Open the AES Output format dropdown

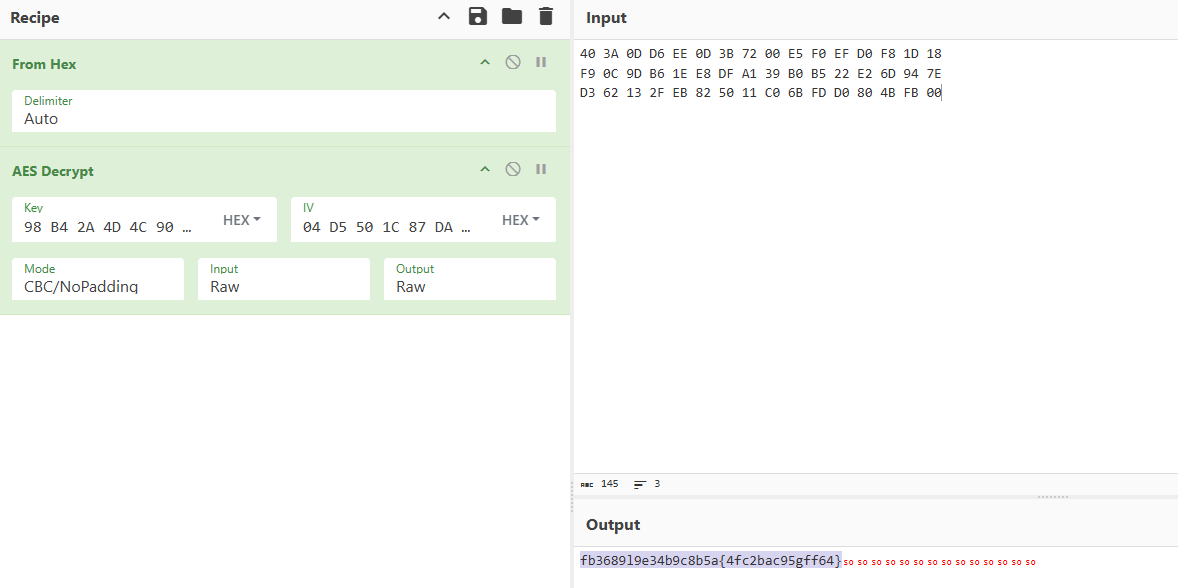click(470, 279)
